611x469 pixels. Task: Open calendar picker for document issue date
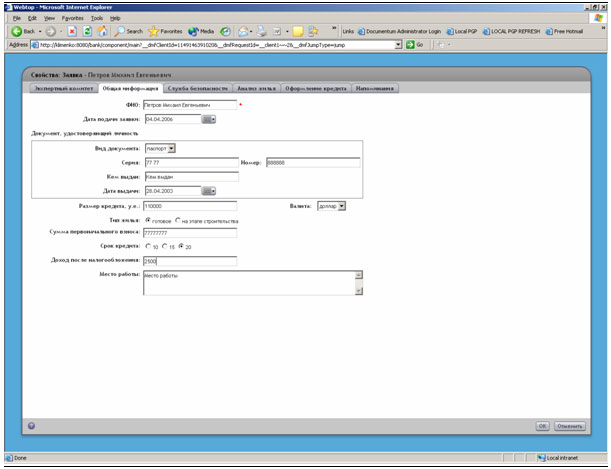208,191
